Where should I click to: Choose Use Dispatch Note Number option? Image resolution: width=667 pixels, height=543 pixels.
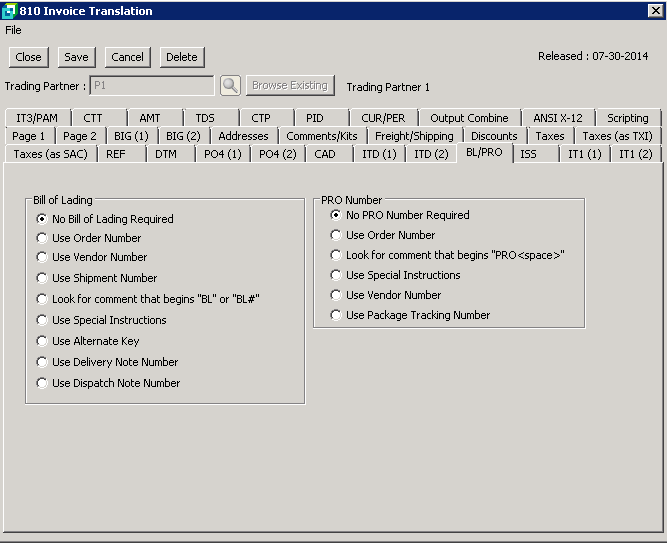pos(42,383)
